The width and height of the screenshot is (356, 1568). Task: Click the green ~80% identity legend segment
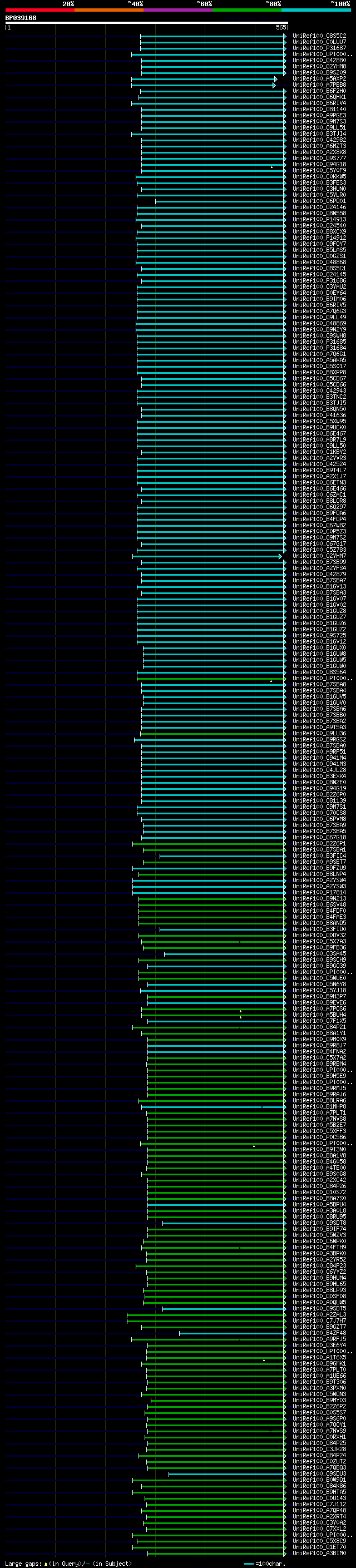(x=247, y=10)
